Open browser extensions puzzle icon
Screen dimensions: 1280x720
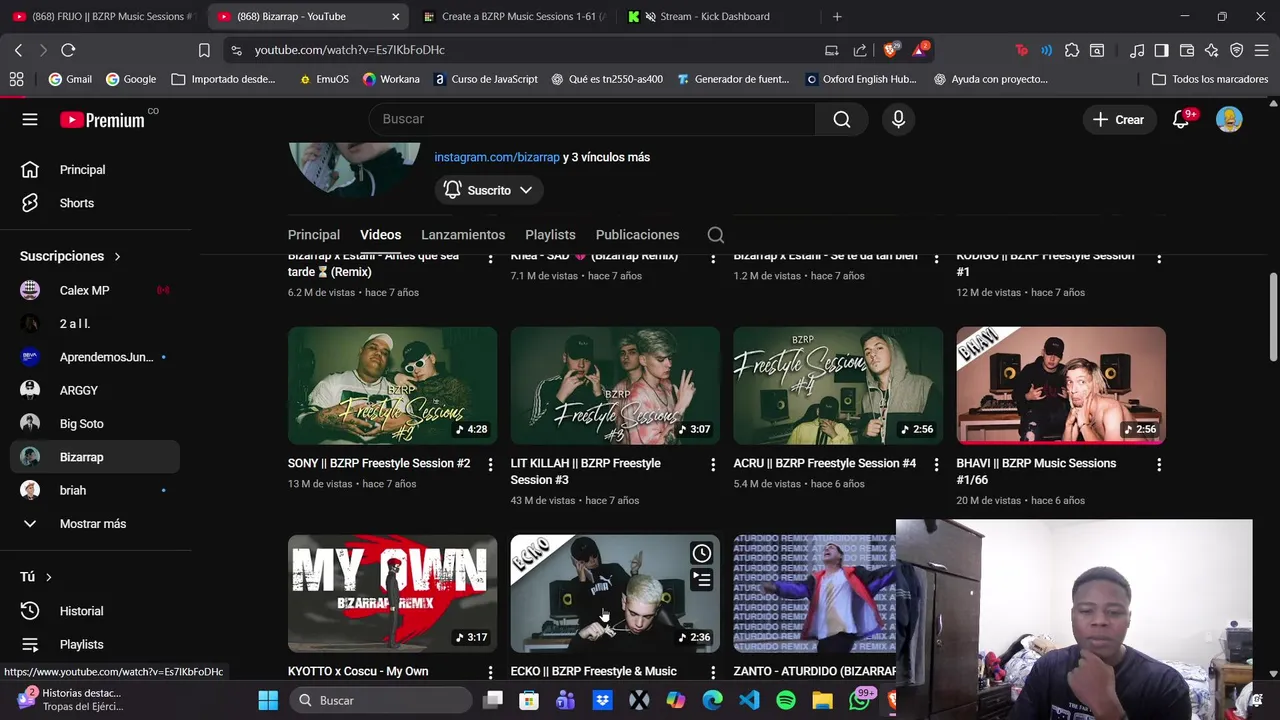[1072, 50]
